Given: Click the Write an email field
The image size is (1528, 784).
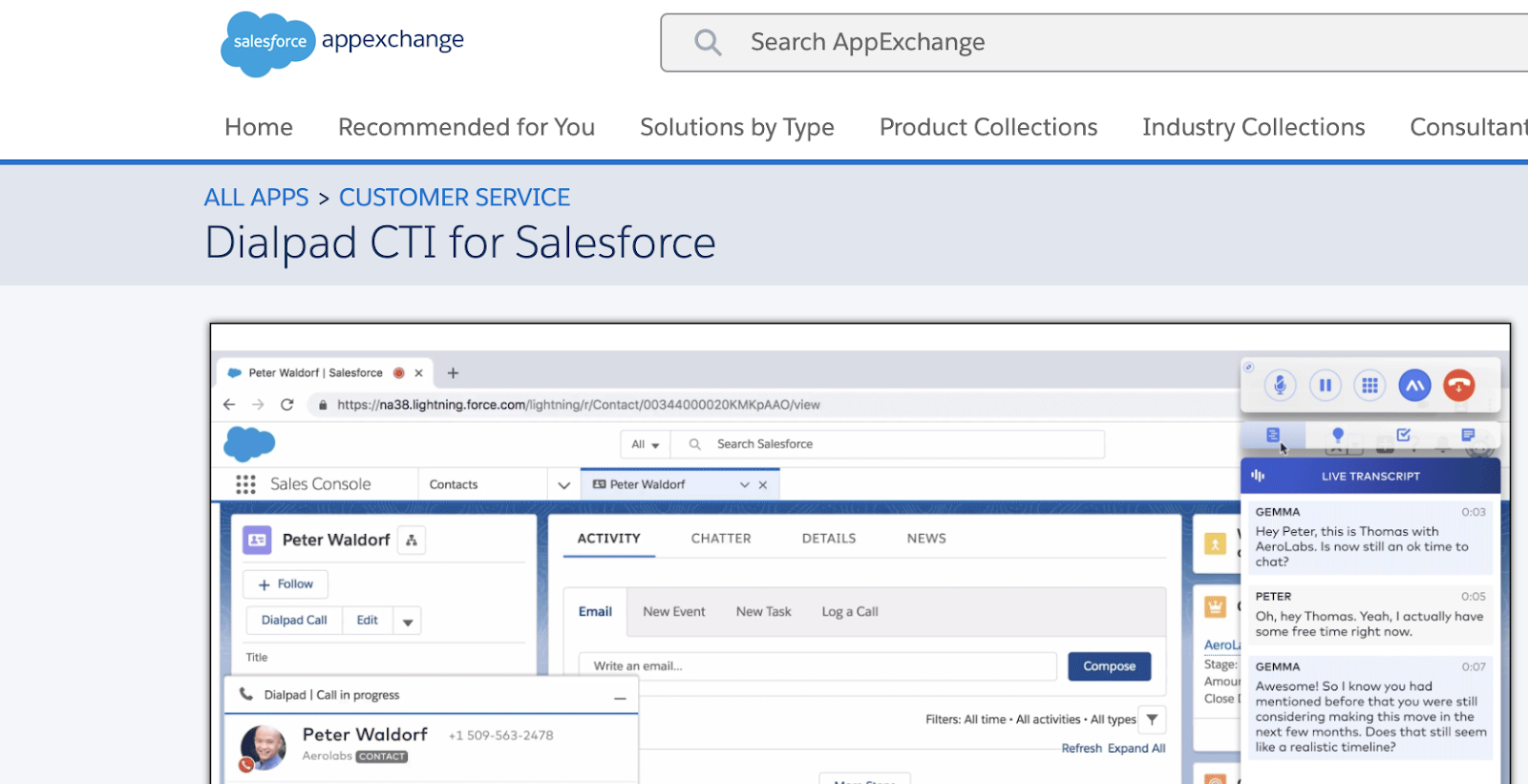Looking at the screenshot, I should [818, 667].
